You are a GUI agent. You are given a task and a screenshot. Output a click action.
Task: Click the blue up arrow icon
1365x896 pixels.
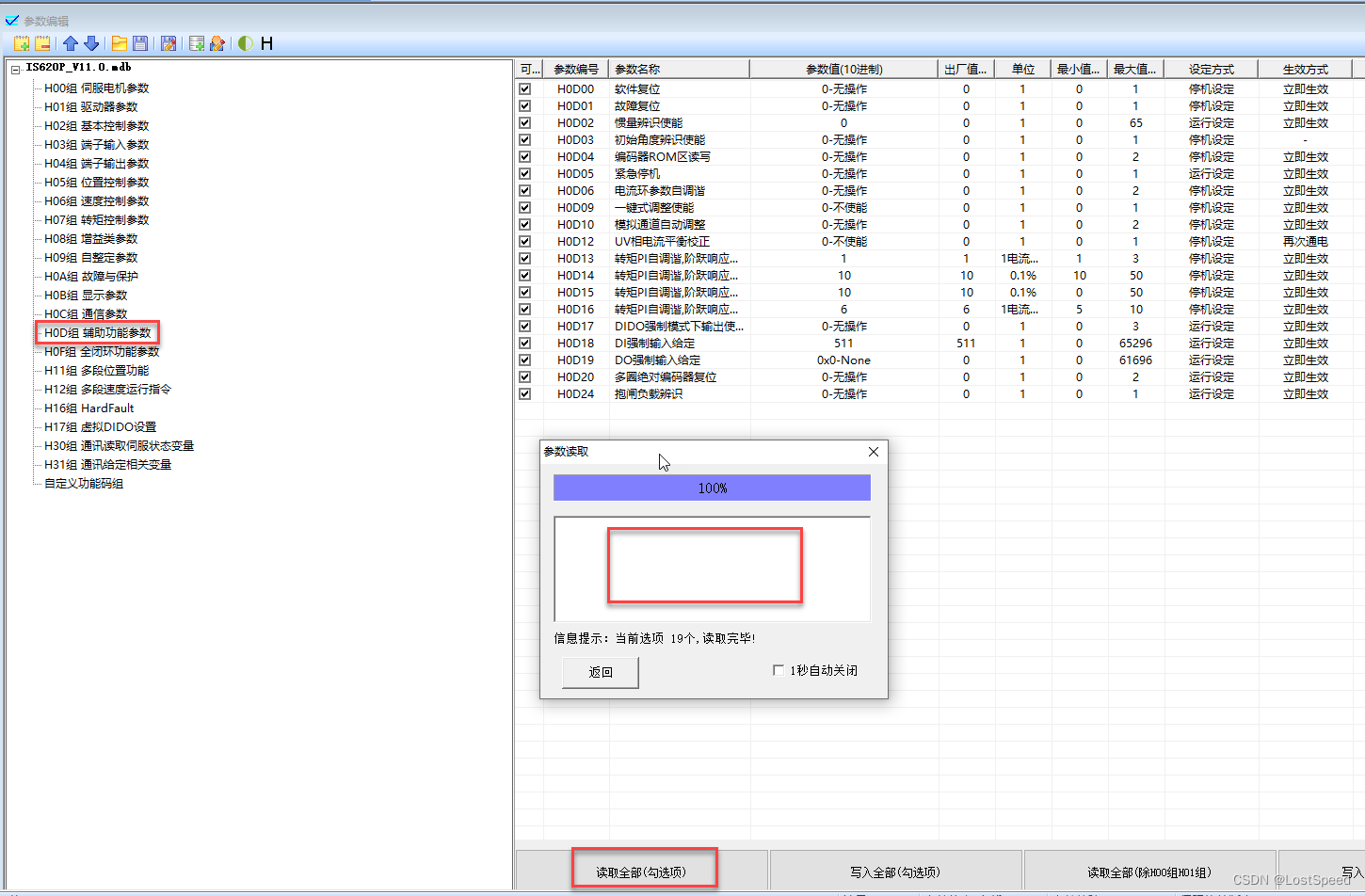click(71, 43)
